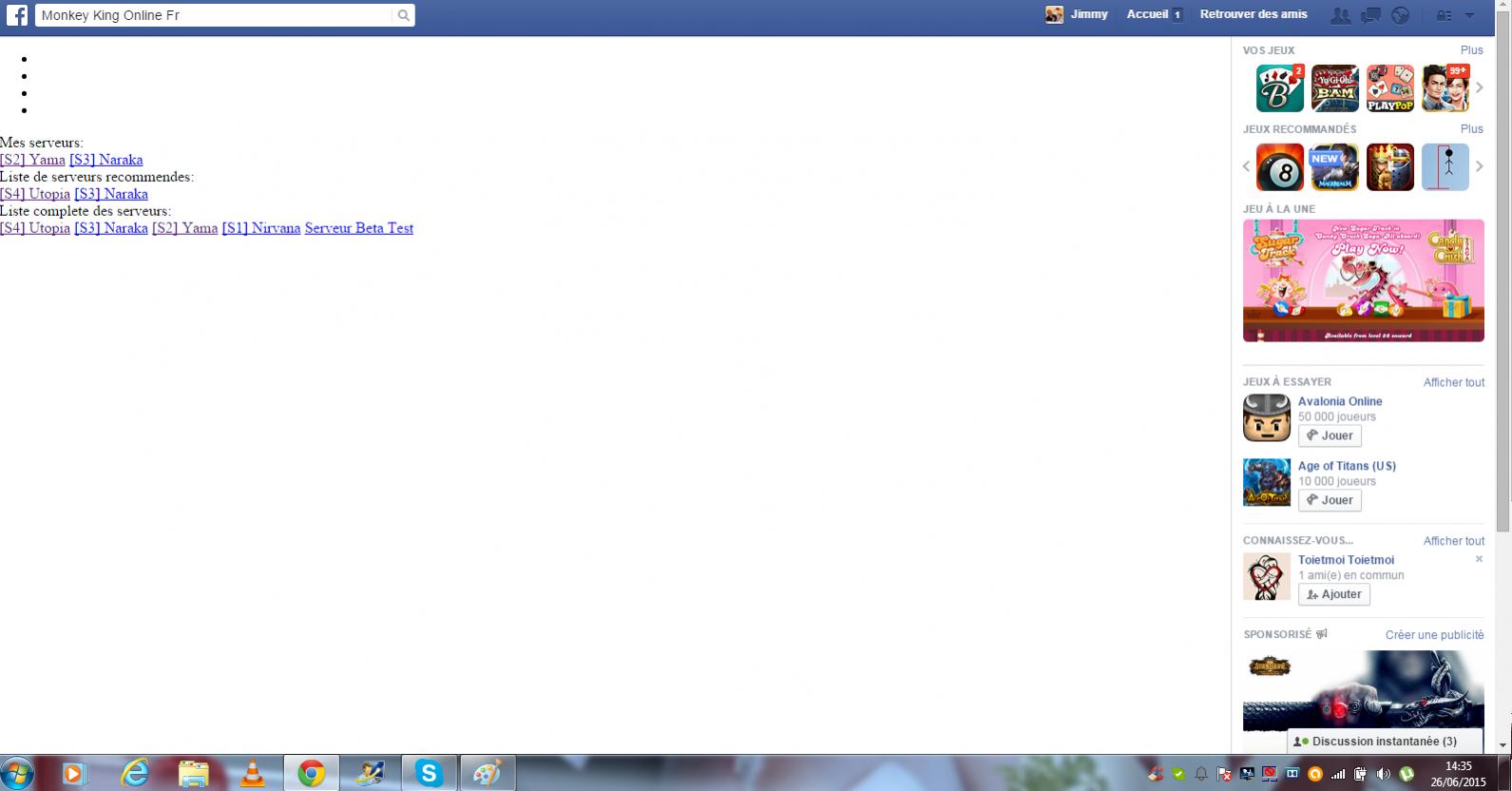1512x791 pixels.
Task: Click the Skype icon in the taskbar
Action: (x=429, y=774)
